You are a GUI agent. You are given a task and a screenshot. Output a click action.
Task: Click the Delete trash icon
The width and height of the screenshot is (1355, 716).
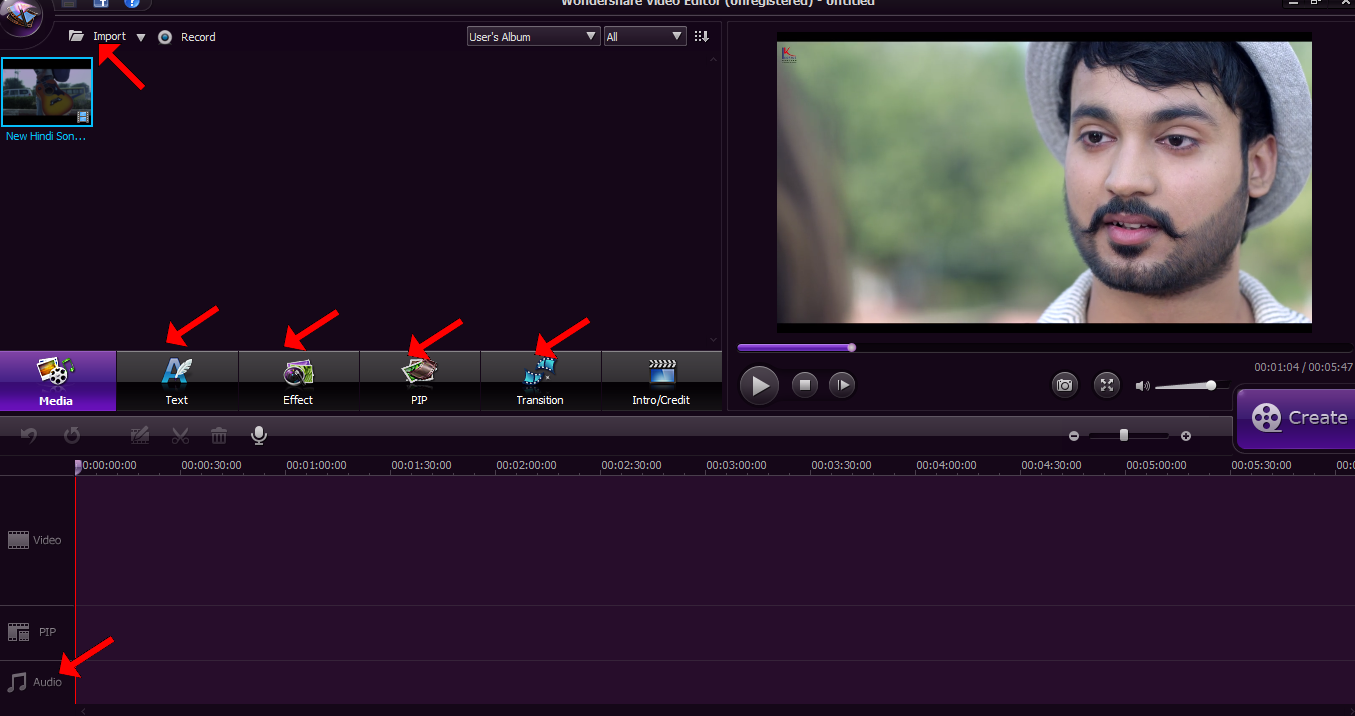219,435
